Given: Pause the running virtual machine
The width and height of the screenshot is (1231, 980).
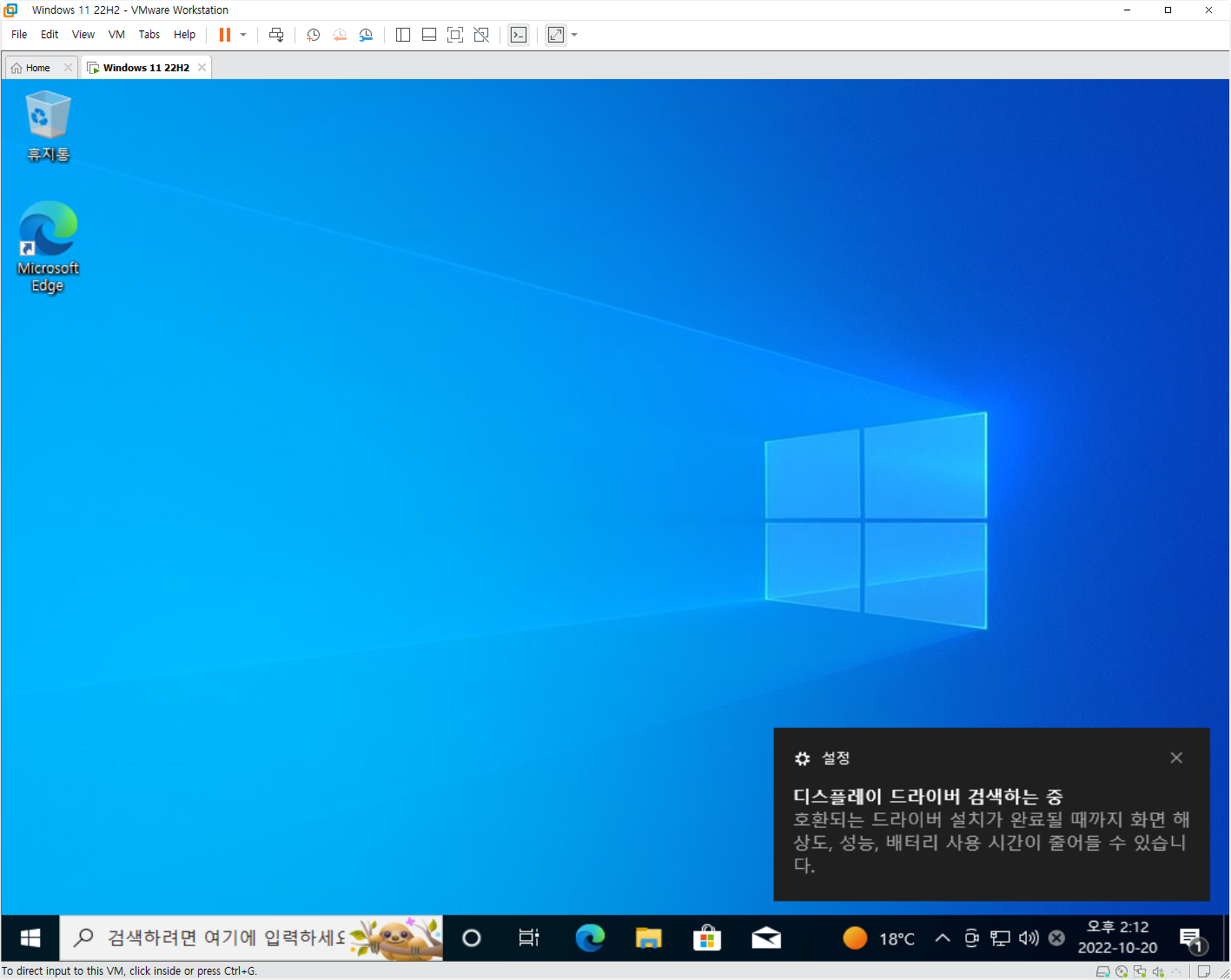Looking at the screenshot, I should pos(225,35).
